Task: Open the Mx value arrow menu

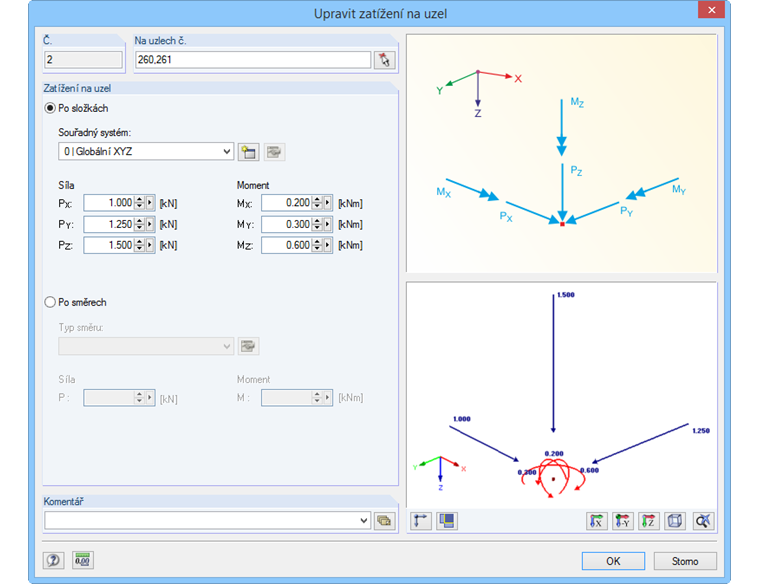Action: click(328, 203)
